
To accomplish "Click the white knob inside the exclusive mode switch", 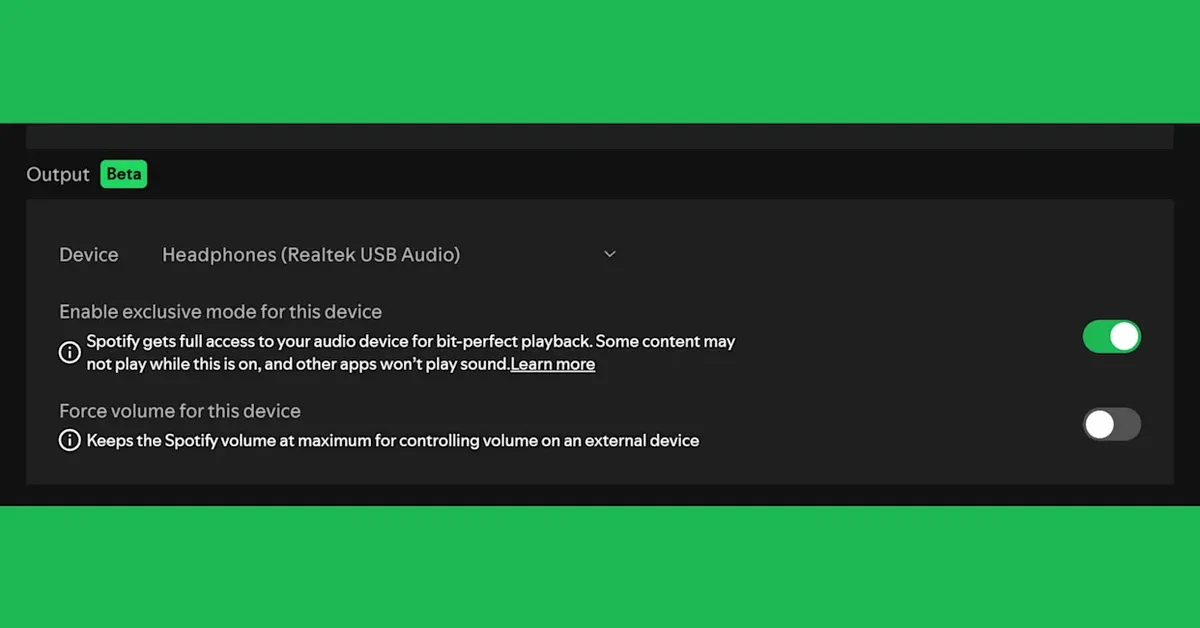I will point(1125,337).
